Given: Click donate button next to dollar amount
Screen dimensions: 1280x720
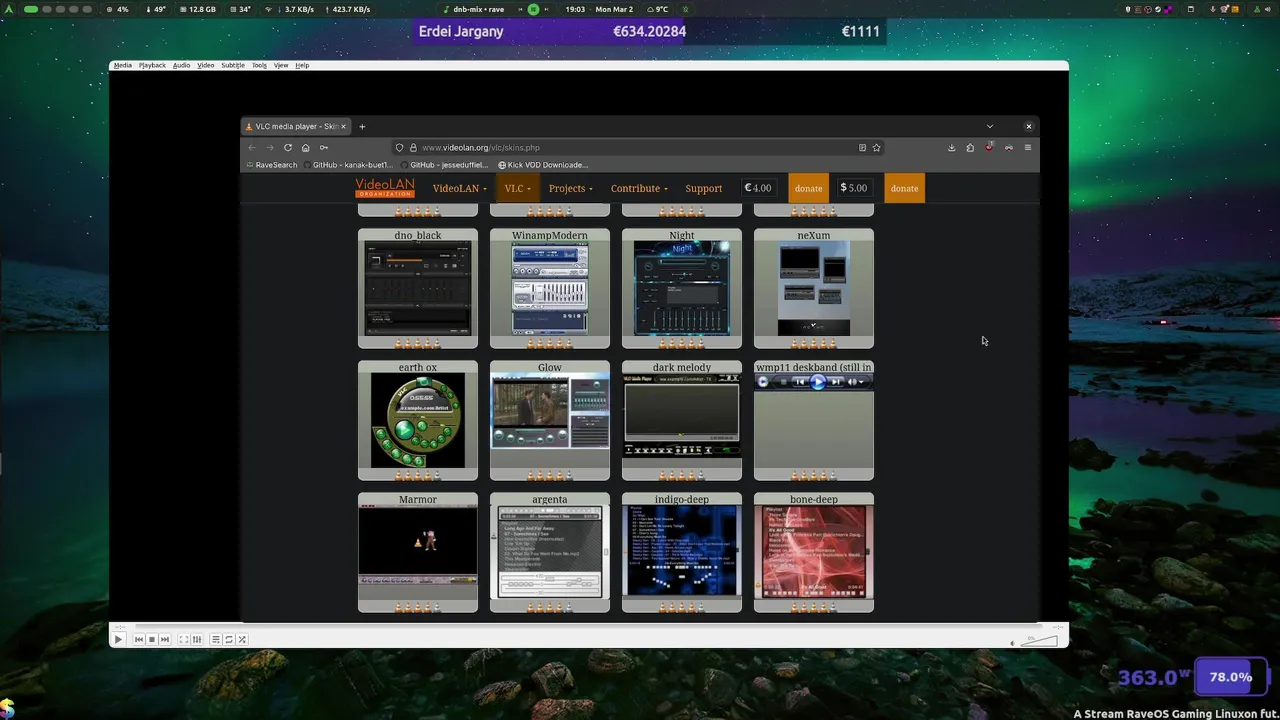Looking at the screenshot, I should [x=904, y=188].
